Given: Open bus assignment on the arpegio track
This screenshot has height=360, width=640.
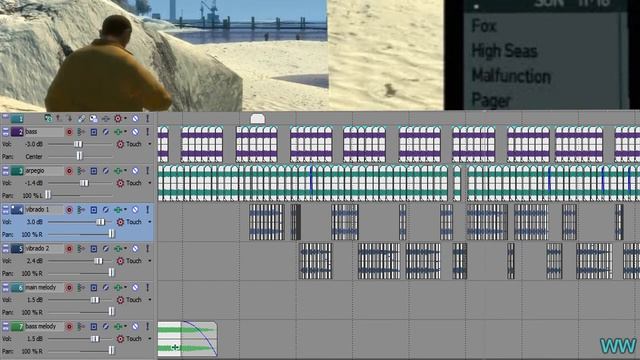Looking at the screenshot, I should coord(93,171).
